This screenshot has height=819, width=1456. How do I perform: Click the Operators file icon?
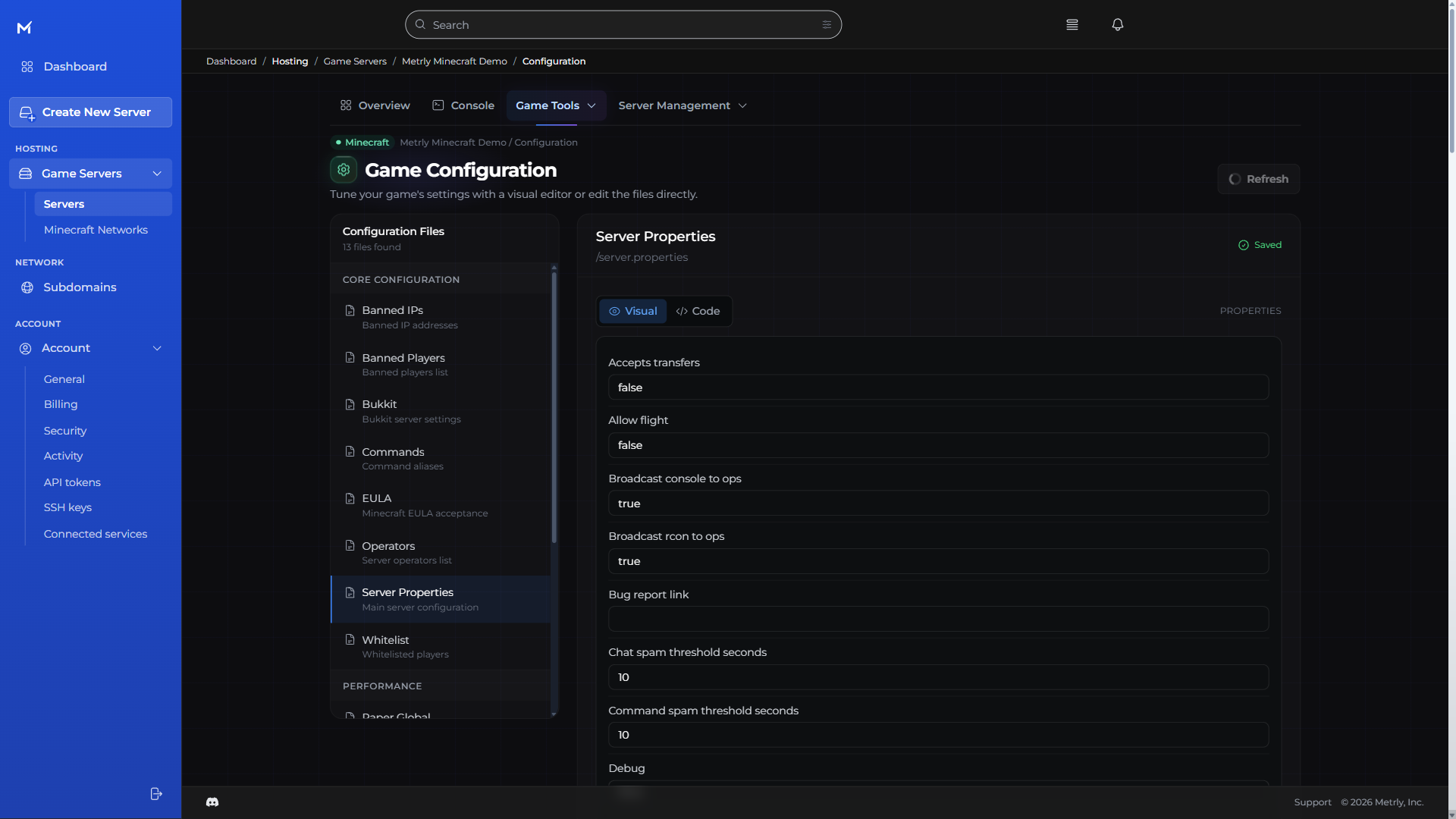point(350,545)
